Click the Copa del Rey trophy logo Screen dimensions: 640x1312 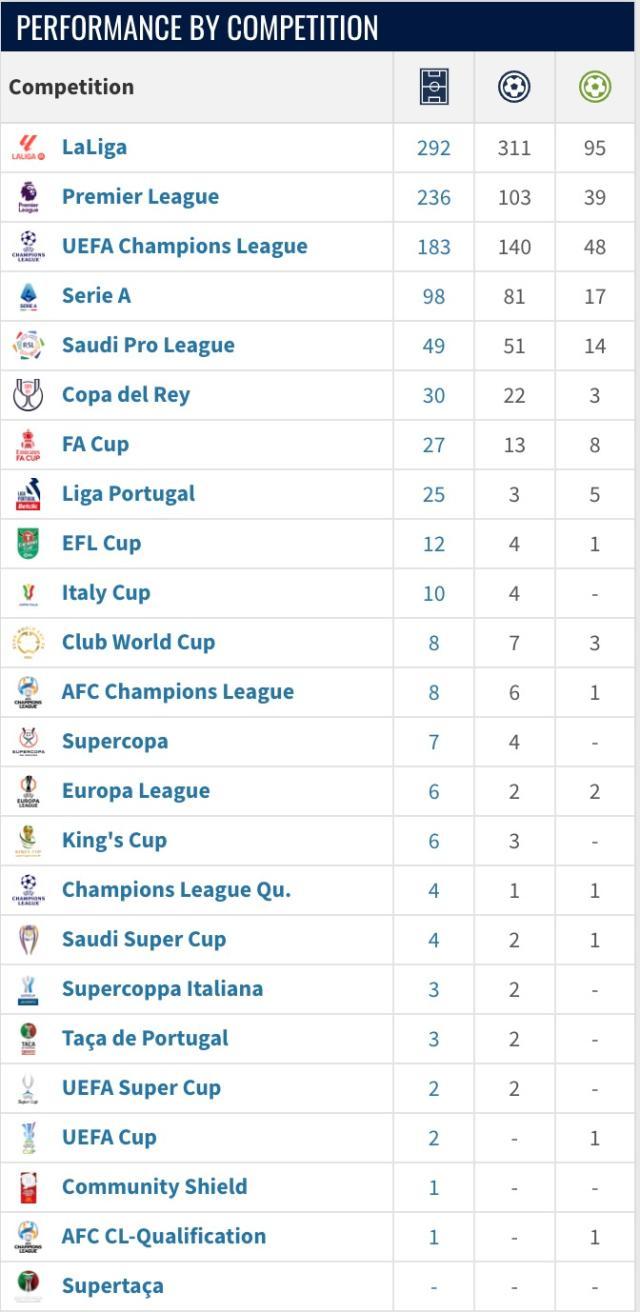[28, 395]
